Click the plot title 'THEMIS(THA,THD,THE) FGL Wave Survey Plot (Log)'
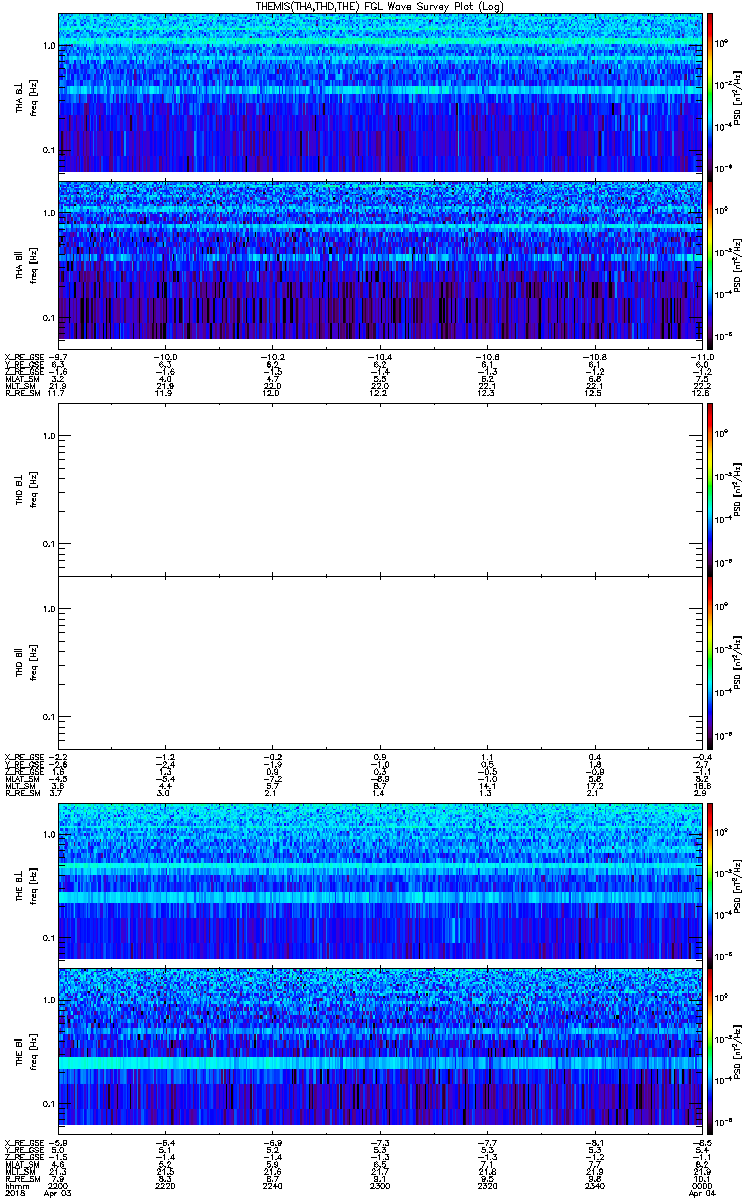 tap(381, 6)
